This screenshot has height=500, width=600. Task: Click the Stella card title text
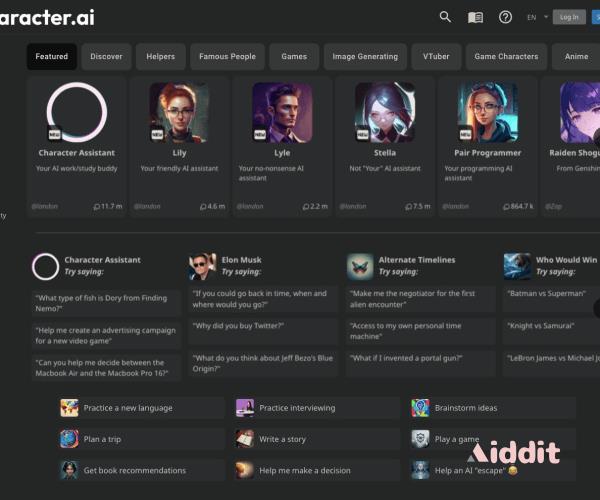(x=385, y=153)
